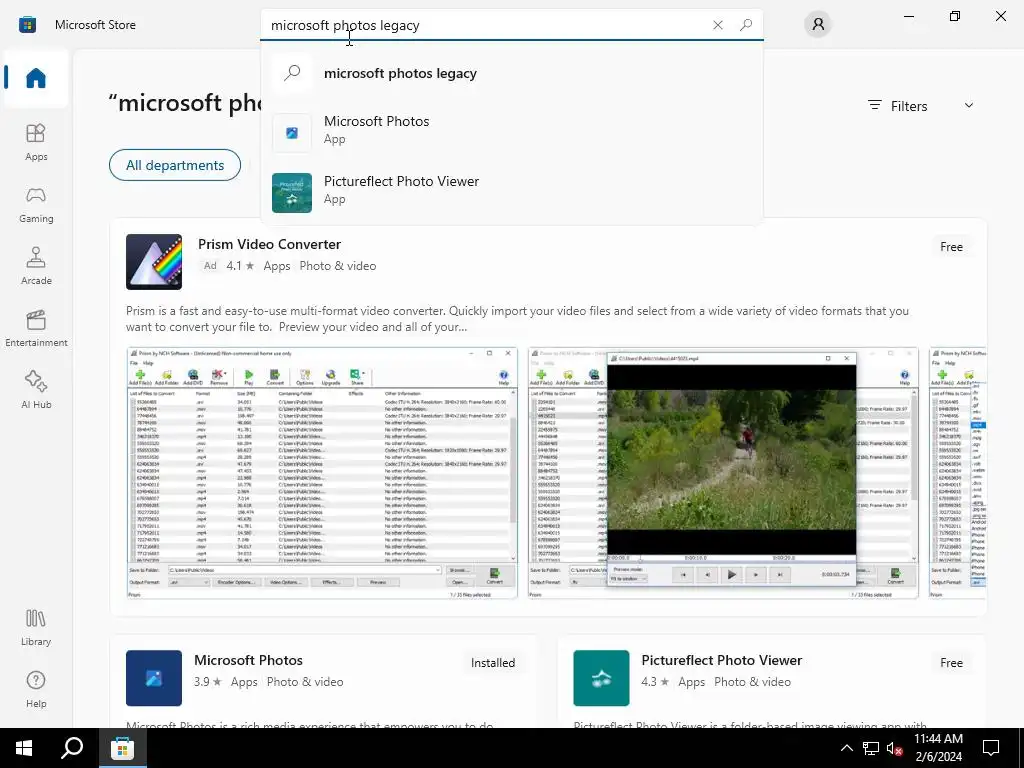The height and width of the screenshot is (768, 1024).
Task: Open the Windows Start menu
Action: pyautogui.click(x=24, y=748)
